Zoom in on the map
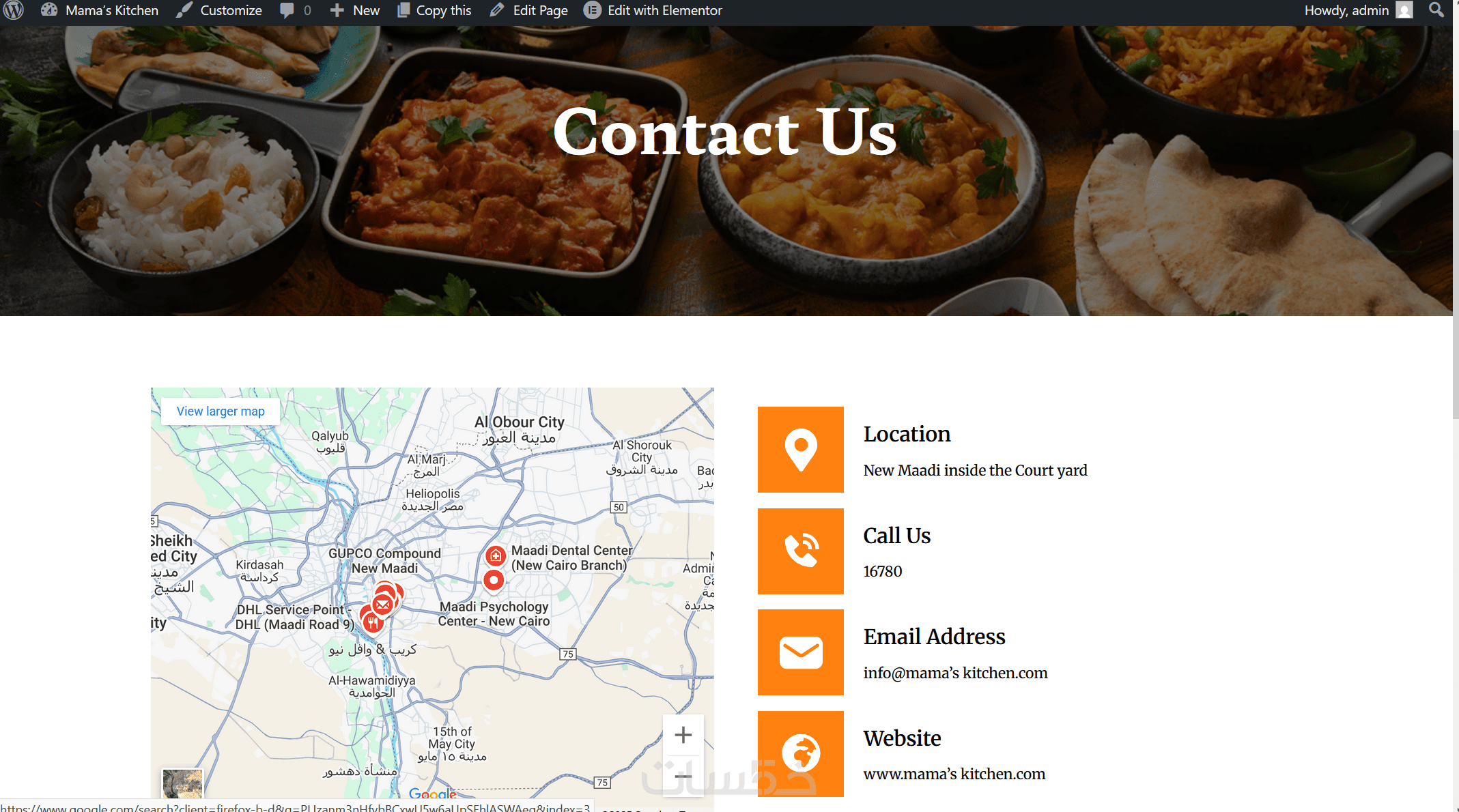 [683, 735]
